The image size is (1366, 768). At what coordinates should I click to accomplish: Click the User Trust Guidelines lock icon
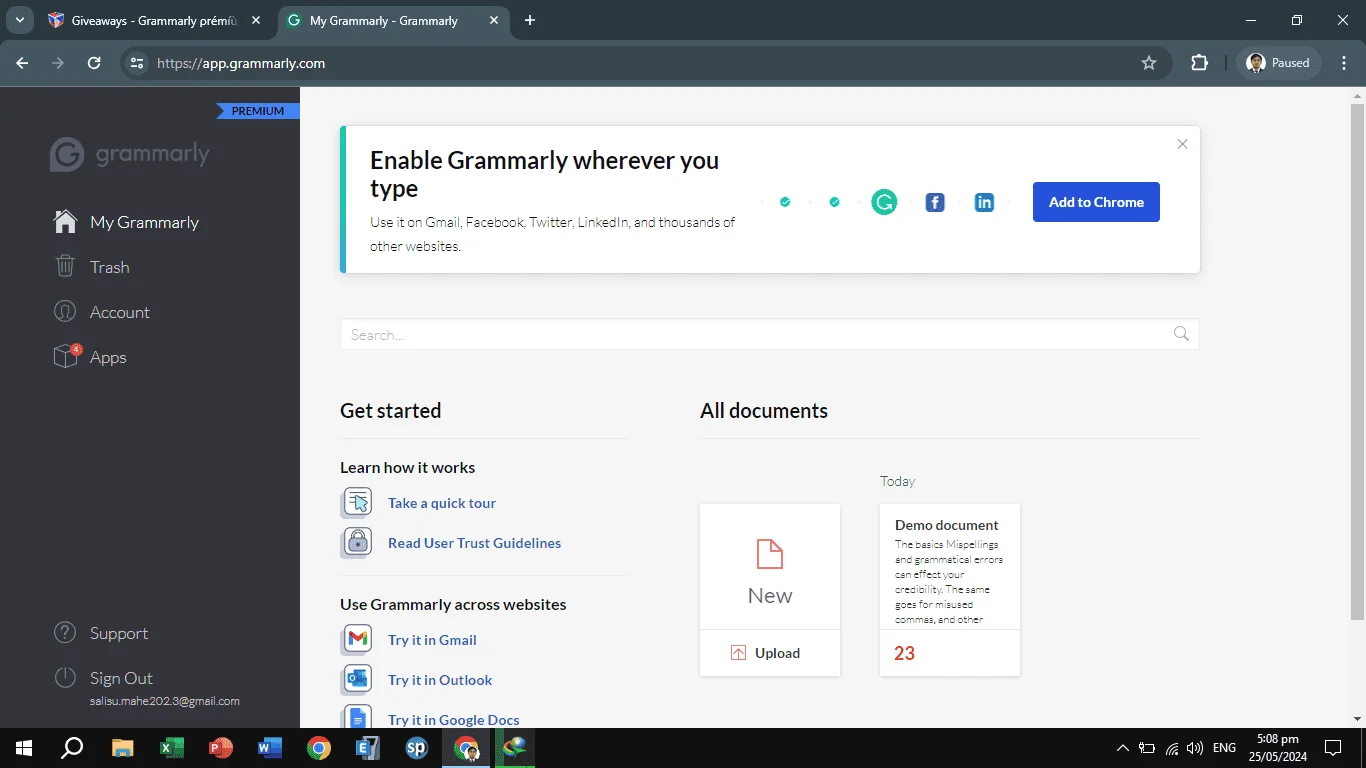pyautogui.click(x=357, y=542)
